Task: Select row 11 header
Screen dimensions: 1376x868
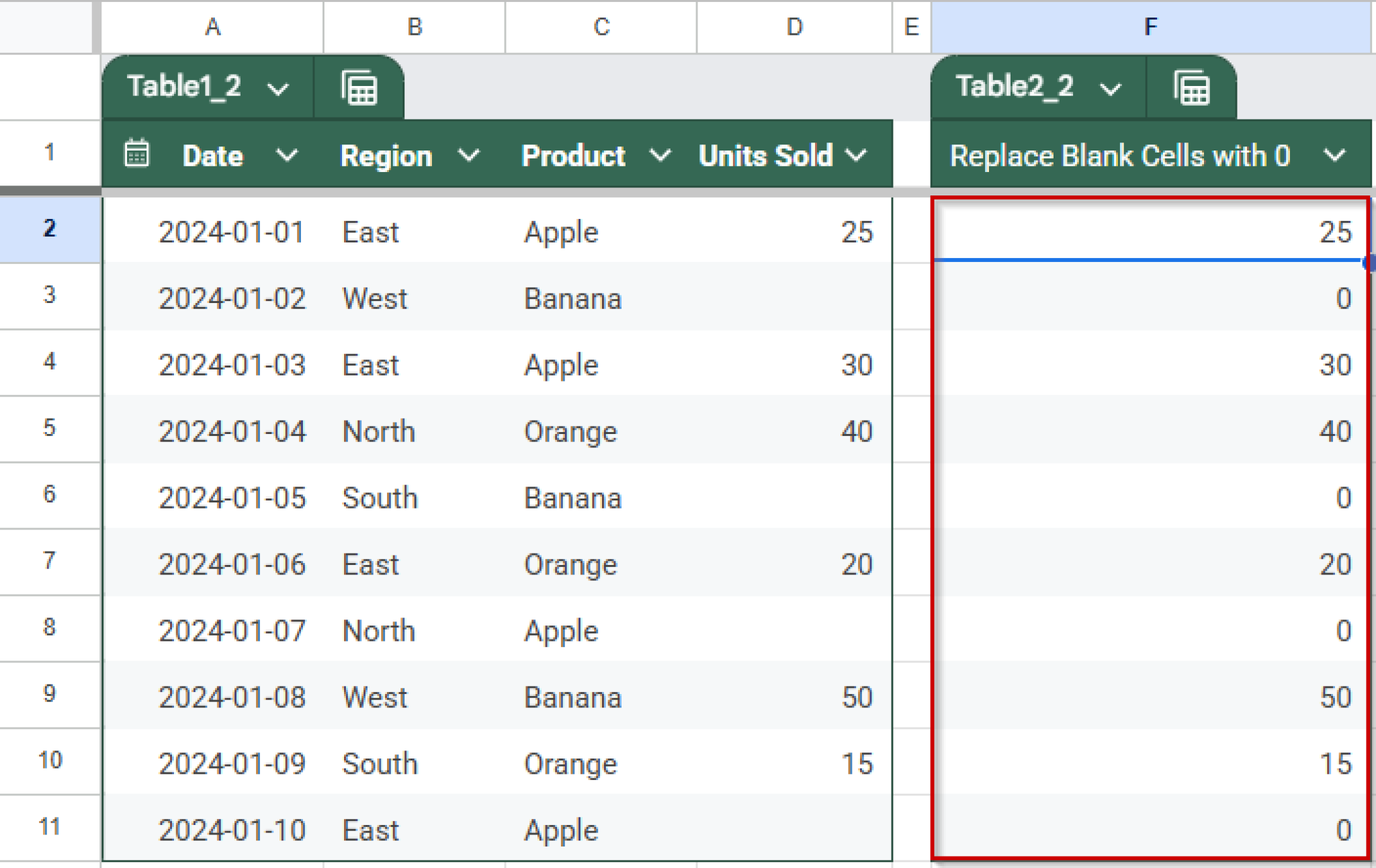Action: [49, 826]
